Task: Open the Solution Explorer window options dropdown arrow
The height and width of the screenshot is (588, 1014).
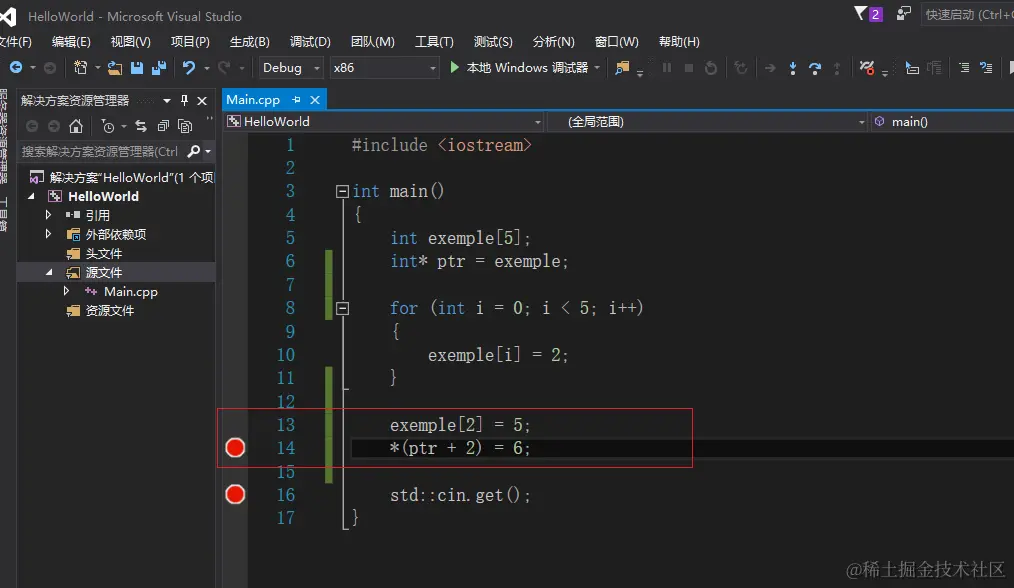Action: pyautogui.click(x=167, y=101)
